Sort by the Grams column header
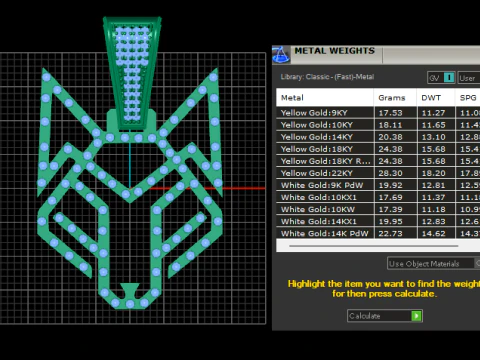 pyautogui.click(x=395, y=98)
